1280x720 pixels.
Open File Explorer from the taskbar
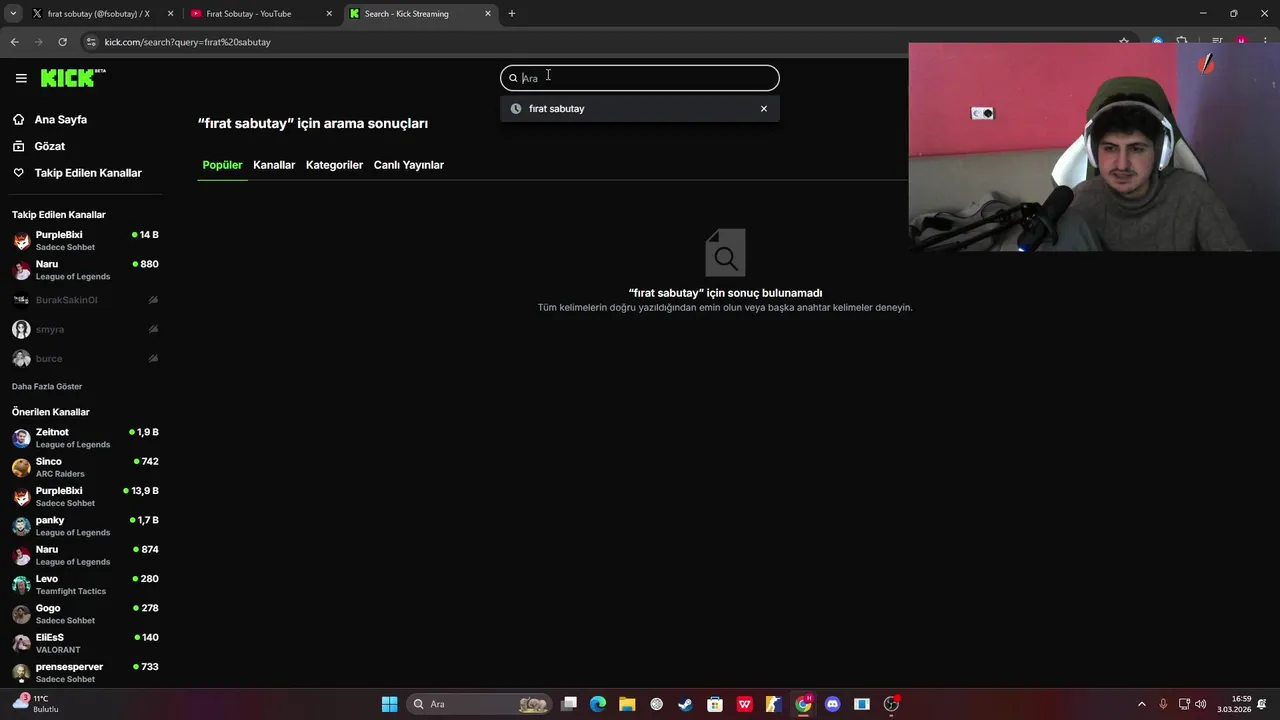627,704
